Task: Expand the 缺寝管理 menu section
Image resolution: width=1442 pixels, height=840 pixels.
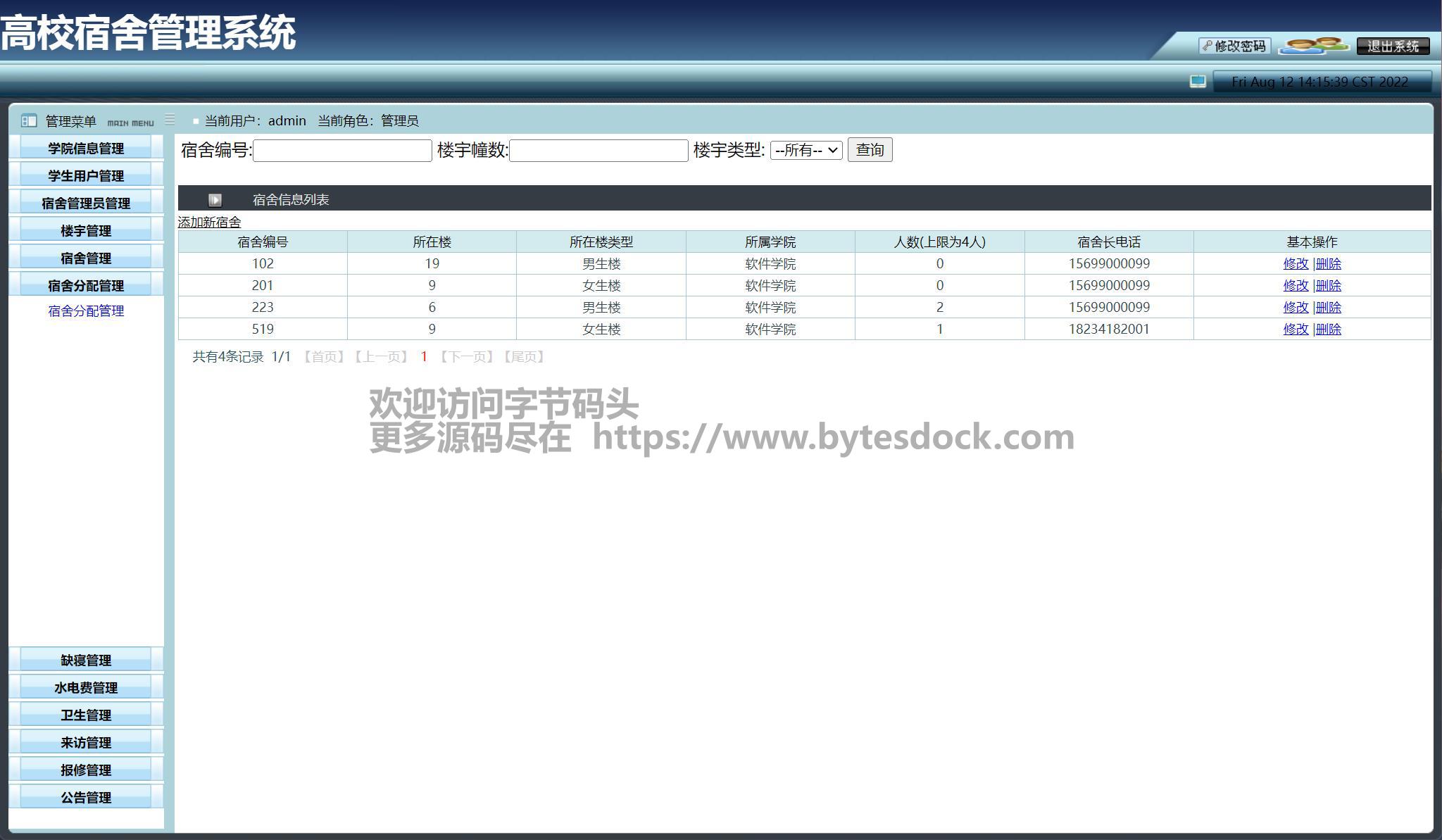Action: pyautogui.click(x=86, y=660)
